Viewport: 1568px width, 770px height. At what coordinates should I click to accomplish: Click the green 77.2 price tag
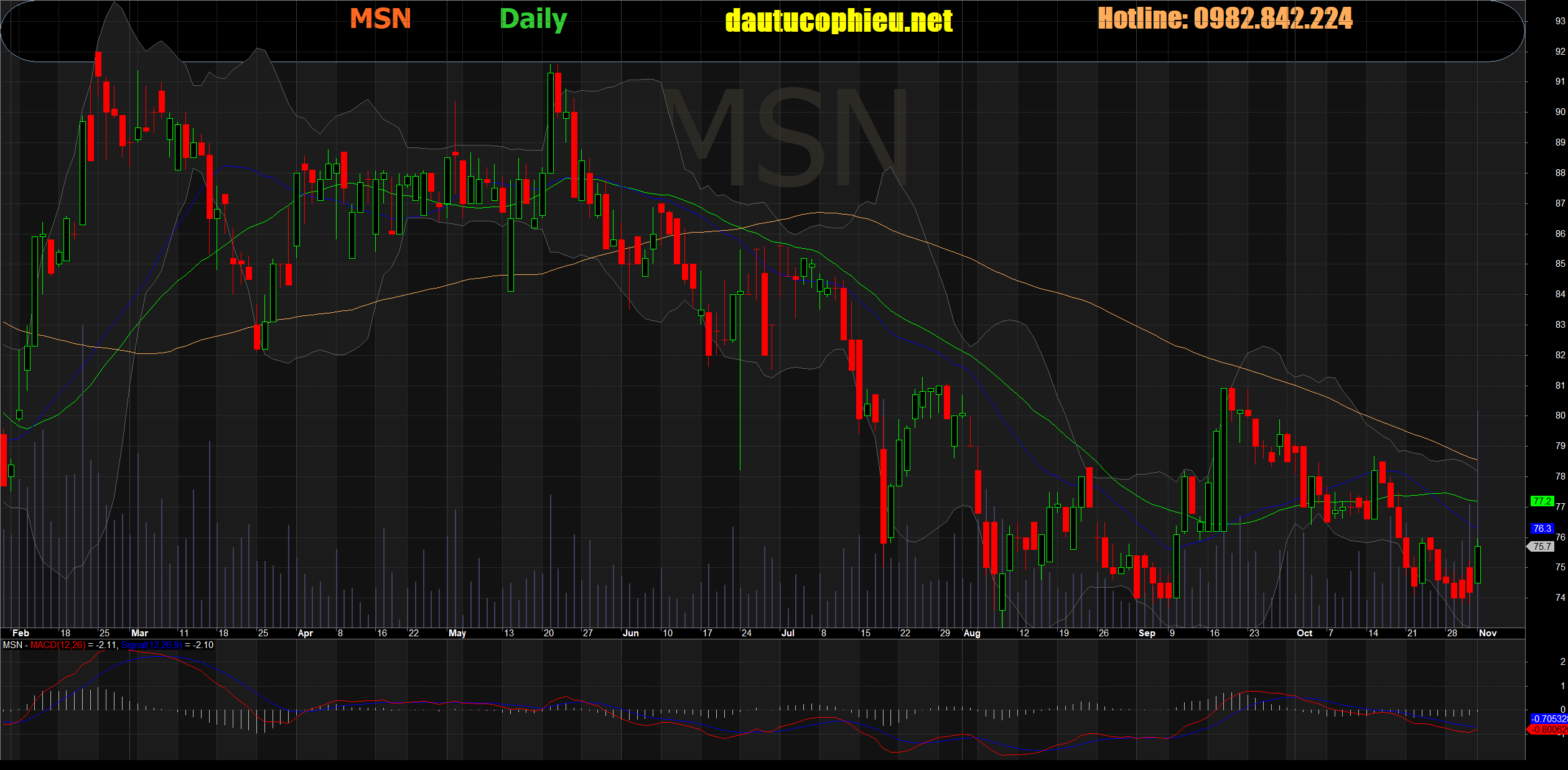[x=1542, y=501]
